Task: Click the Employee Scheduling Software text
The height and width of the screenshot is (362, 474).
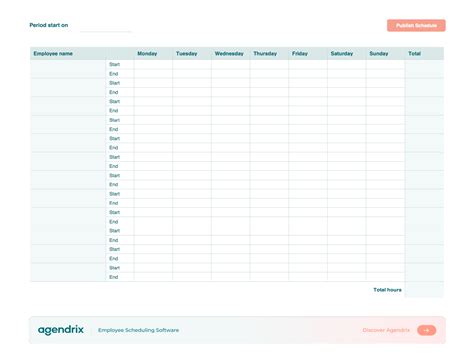Action: pos(138,330)
